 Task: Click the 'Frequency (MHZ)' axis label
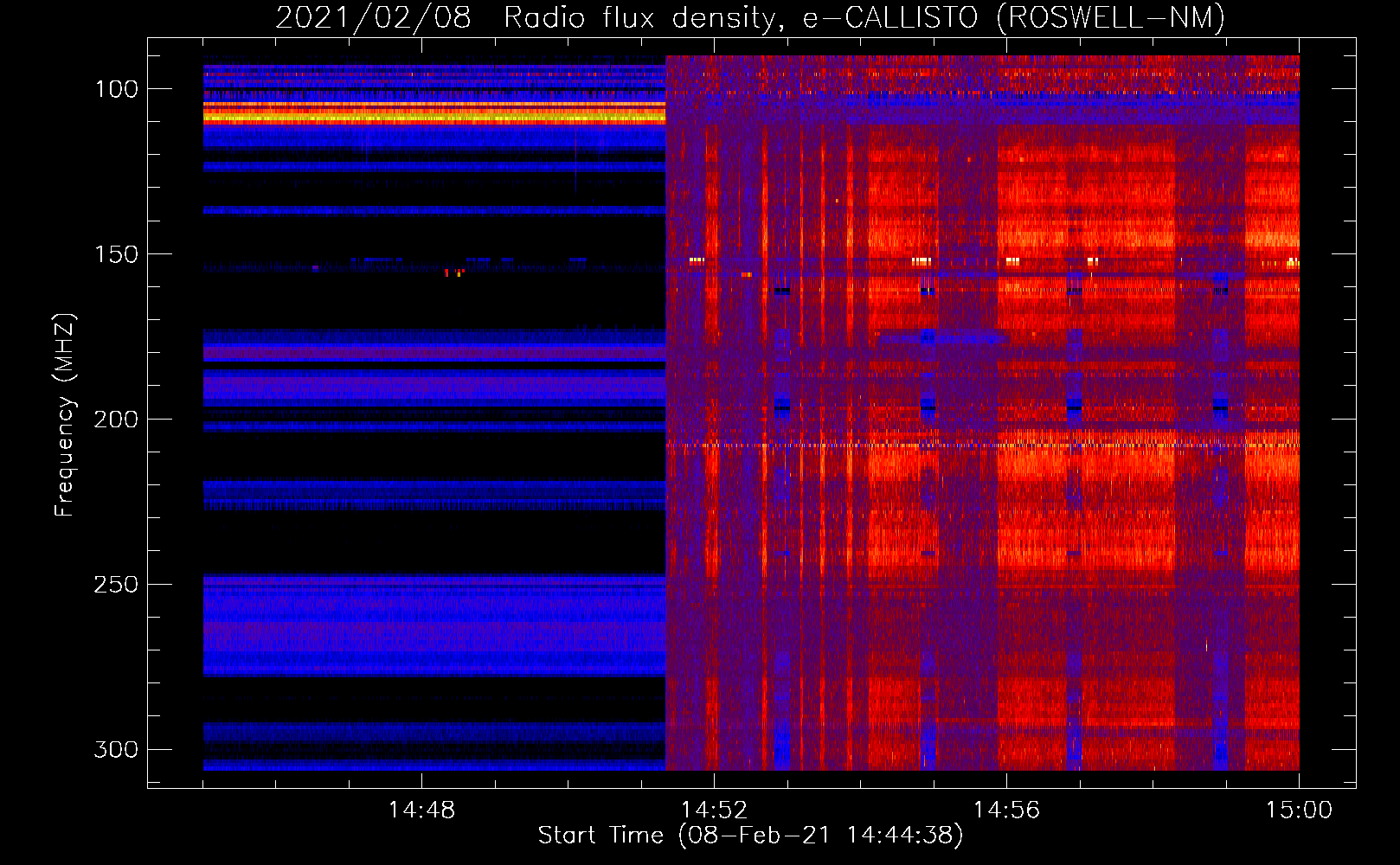65,415
